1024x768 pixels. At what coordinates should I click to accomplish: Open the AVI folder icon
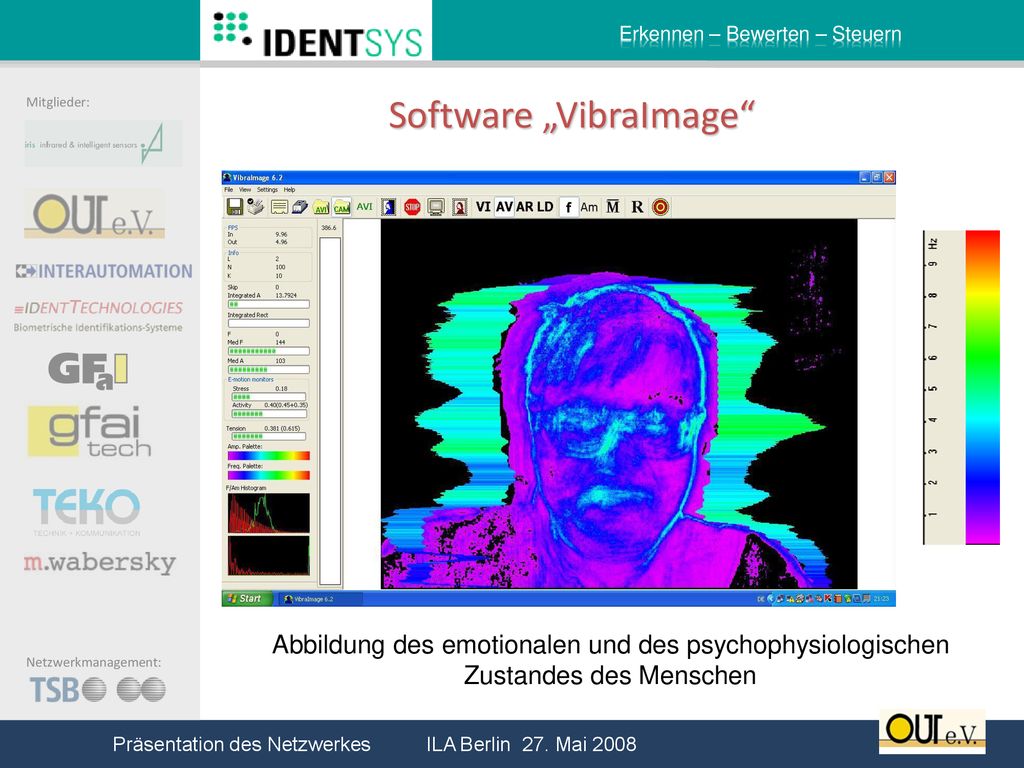pyautogui.click(x=321, y=207)
